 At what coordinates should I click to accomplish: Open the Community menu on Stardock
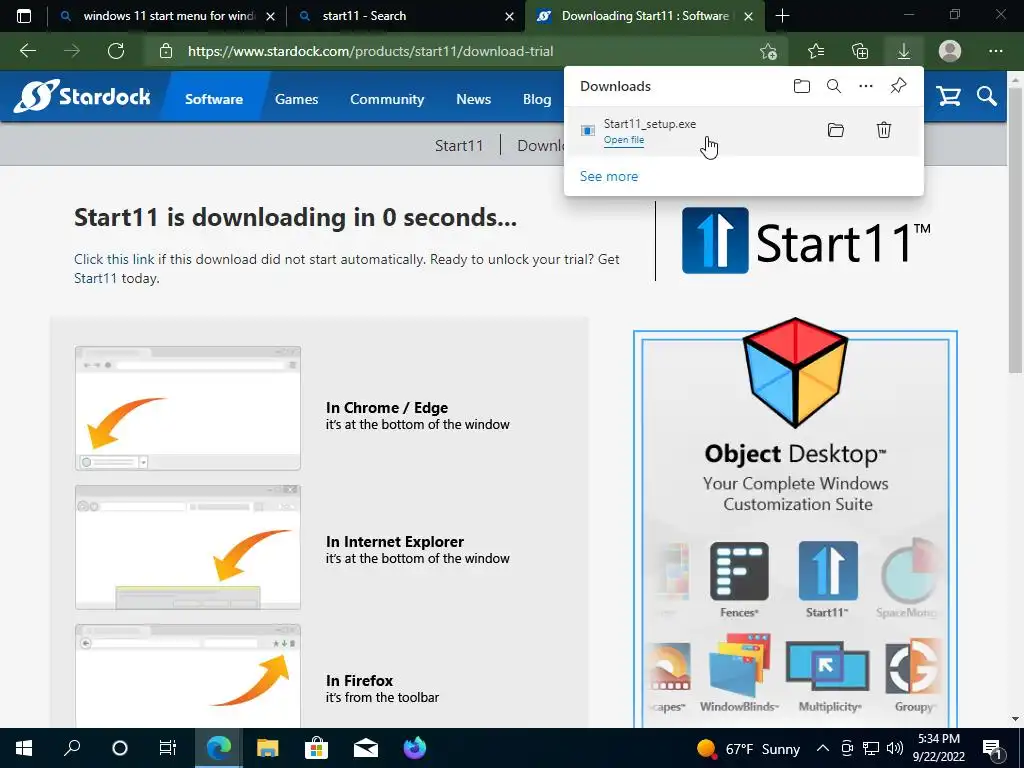click(387, 99)
